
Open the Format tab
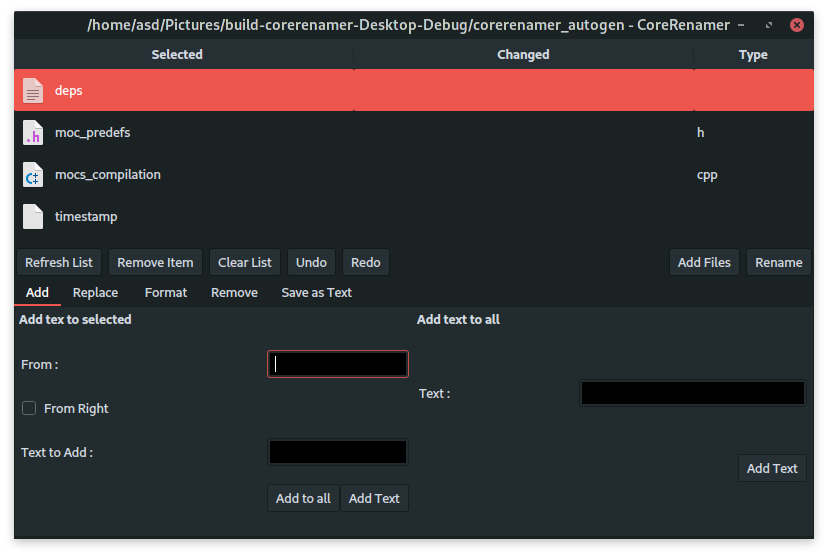point(166,293)
